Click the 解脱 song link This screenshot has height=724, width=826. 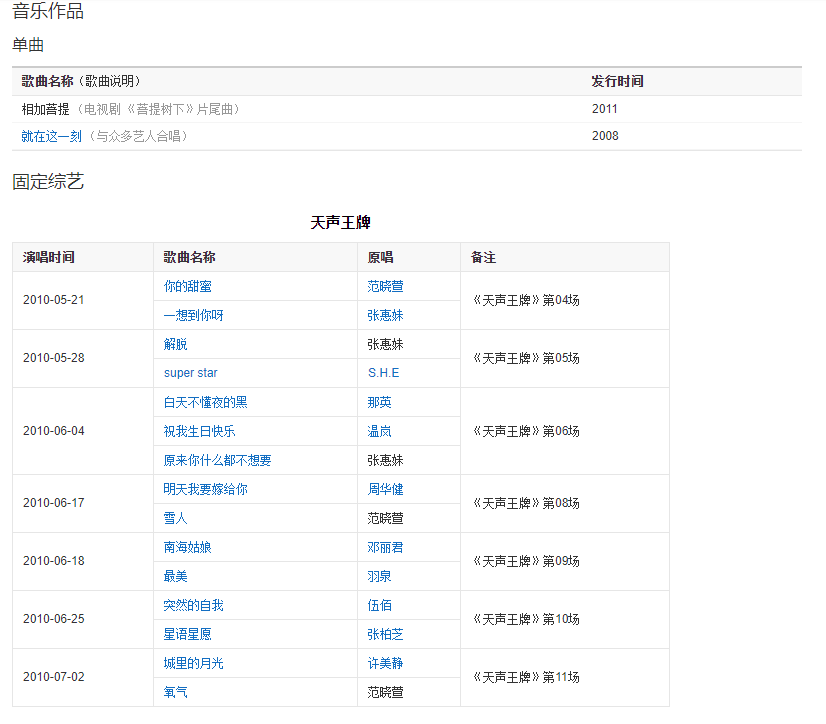pos(175,345)
